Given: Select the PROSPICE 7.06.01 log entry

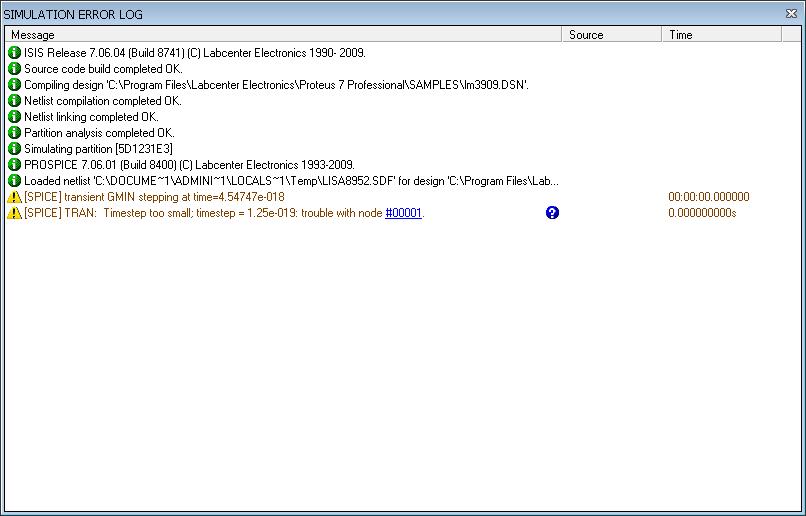Looking at the screenshot, I should pos(189,165).
